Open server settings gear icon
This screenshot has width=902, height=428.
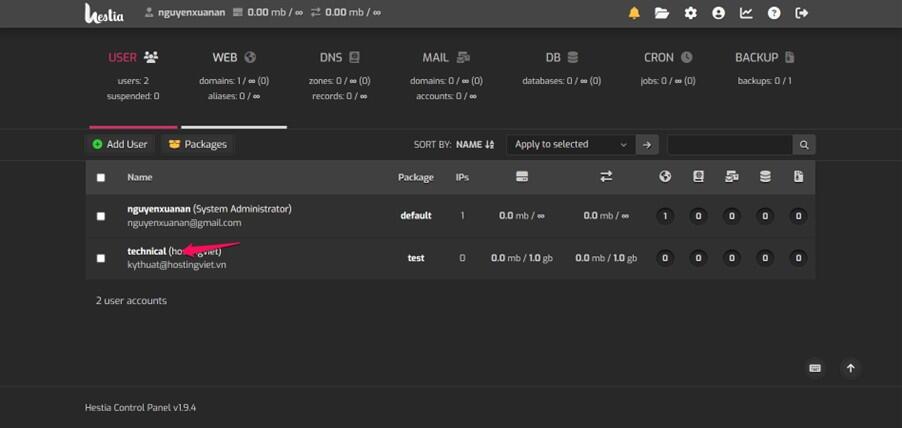690,13
